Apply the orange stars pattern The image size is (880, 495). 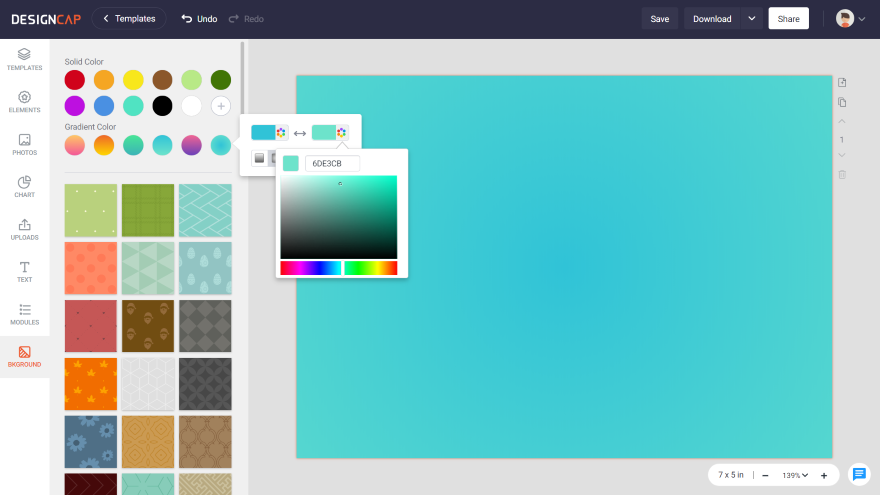point(91,384)
